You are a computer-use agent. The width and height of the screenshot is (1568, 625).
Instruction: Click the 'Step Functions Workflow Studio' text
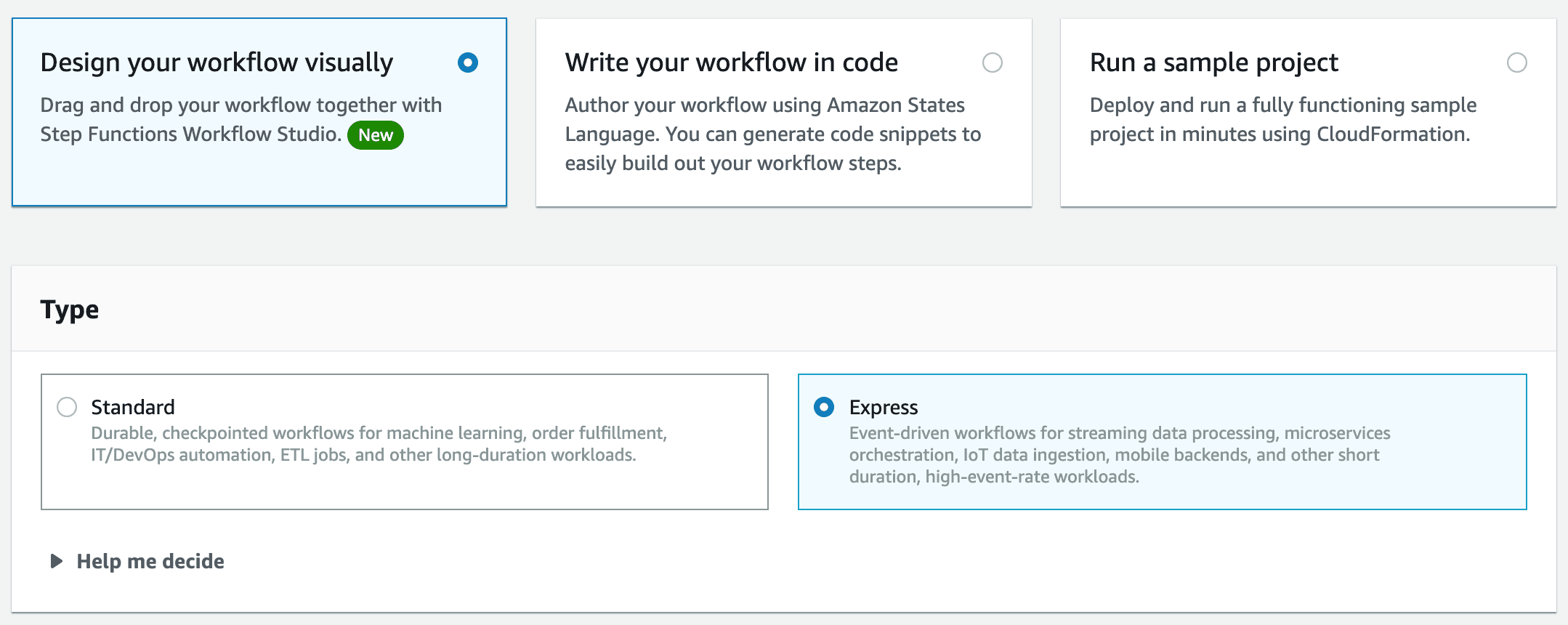pos(190,134)
